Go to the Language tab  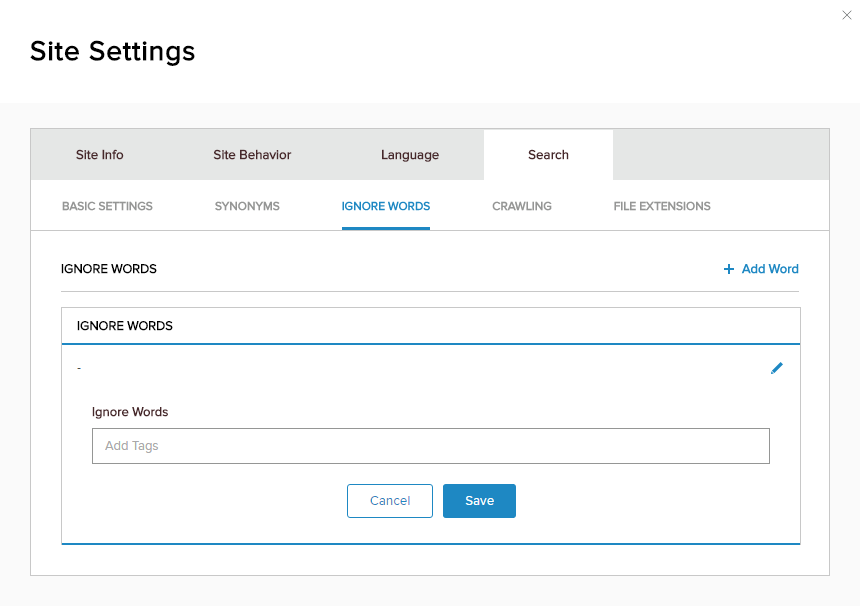[x=410, y=155]
